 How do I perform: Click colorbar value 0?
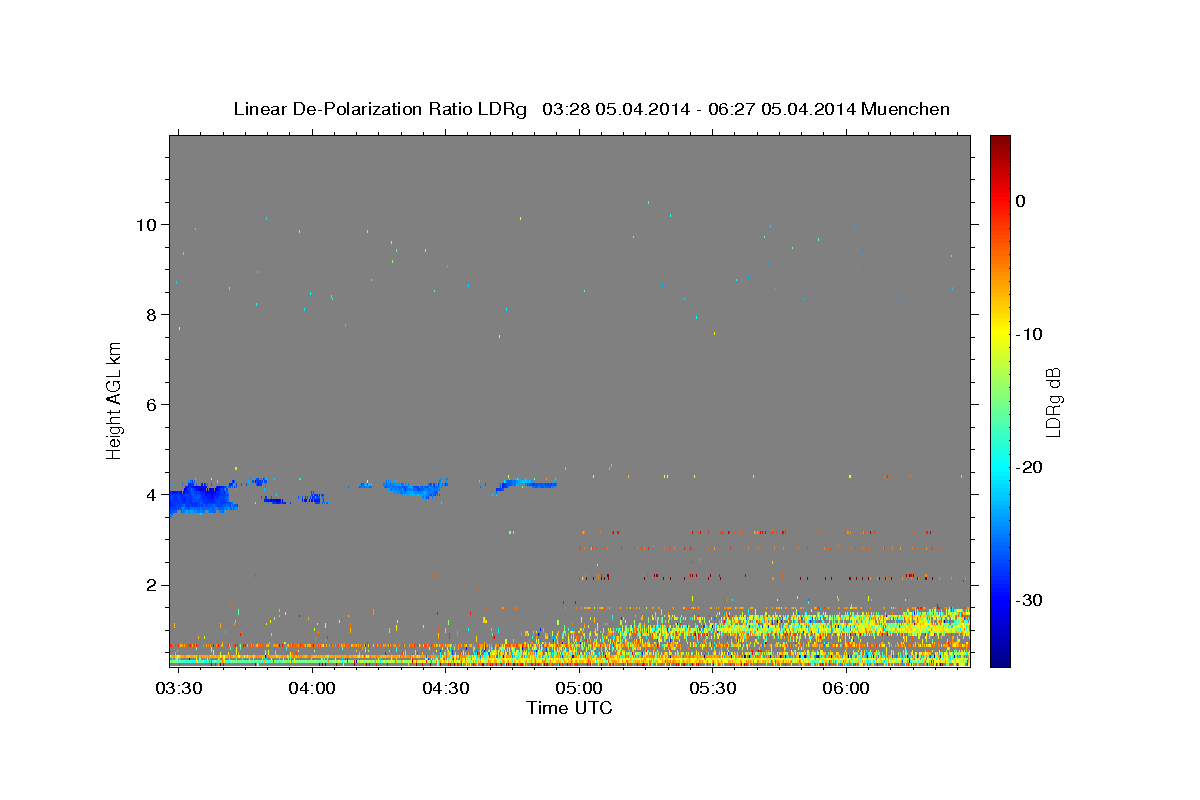point(1021,201)
